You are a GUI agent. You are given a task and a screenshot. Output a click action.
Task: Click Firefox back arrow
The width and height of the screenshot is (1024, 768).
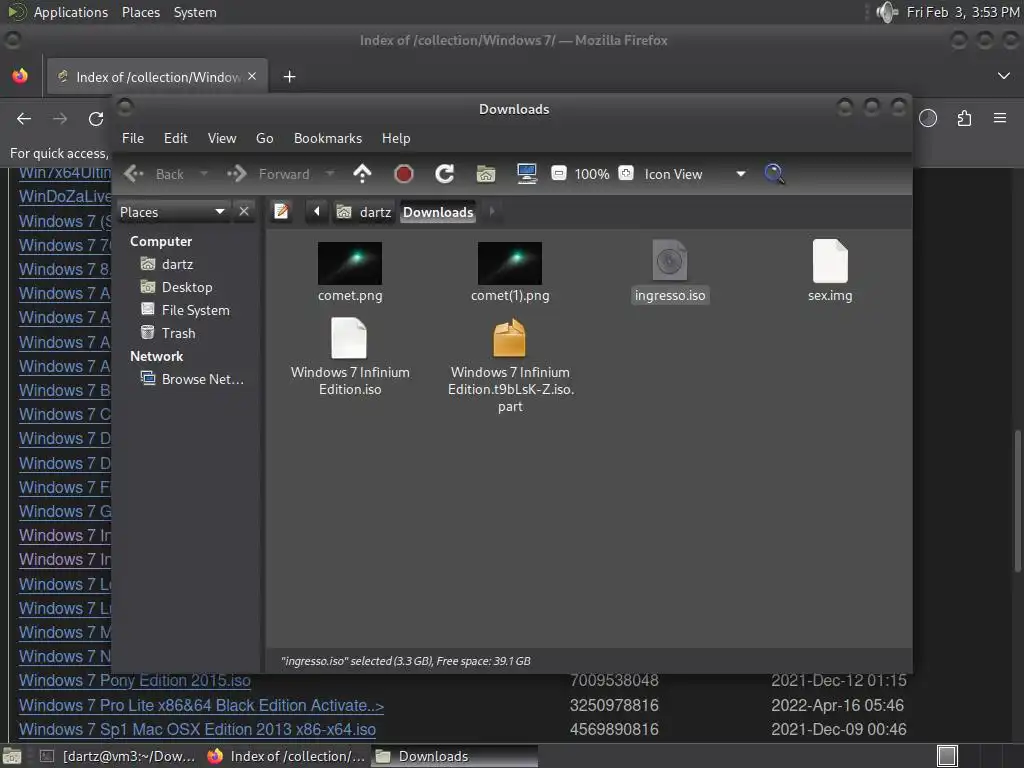tap(24, 118)
